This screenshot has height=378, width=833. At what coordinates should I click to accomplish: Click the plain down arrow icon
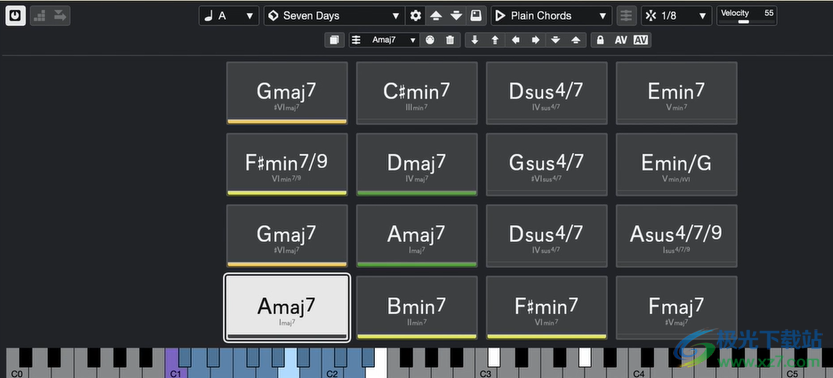coord(475,40)
